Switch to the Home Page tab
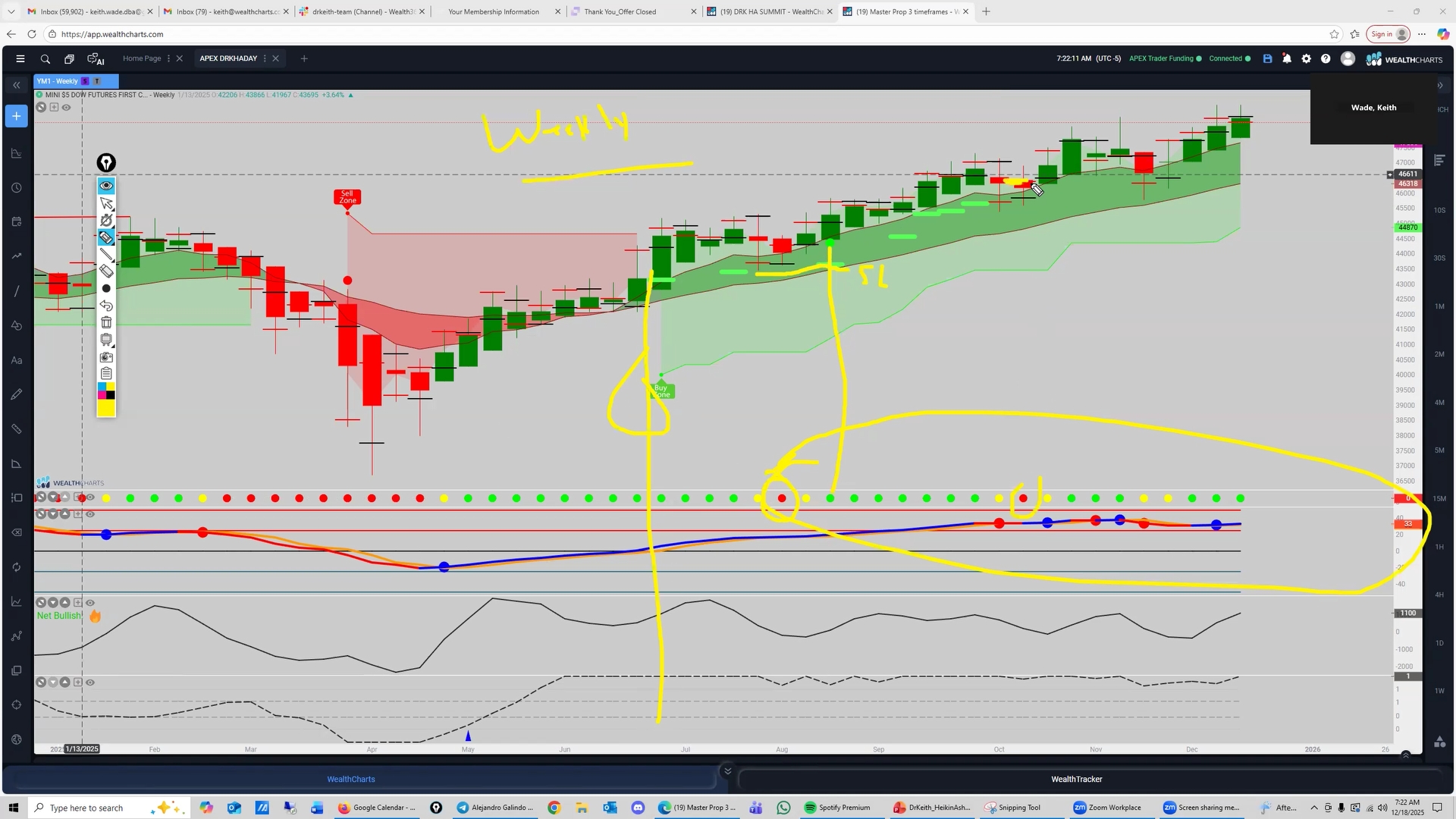Viewport: 1456px width, 819px height. (x=142, y=58)
